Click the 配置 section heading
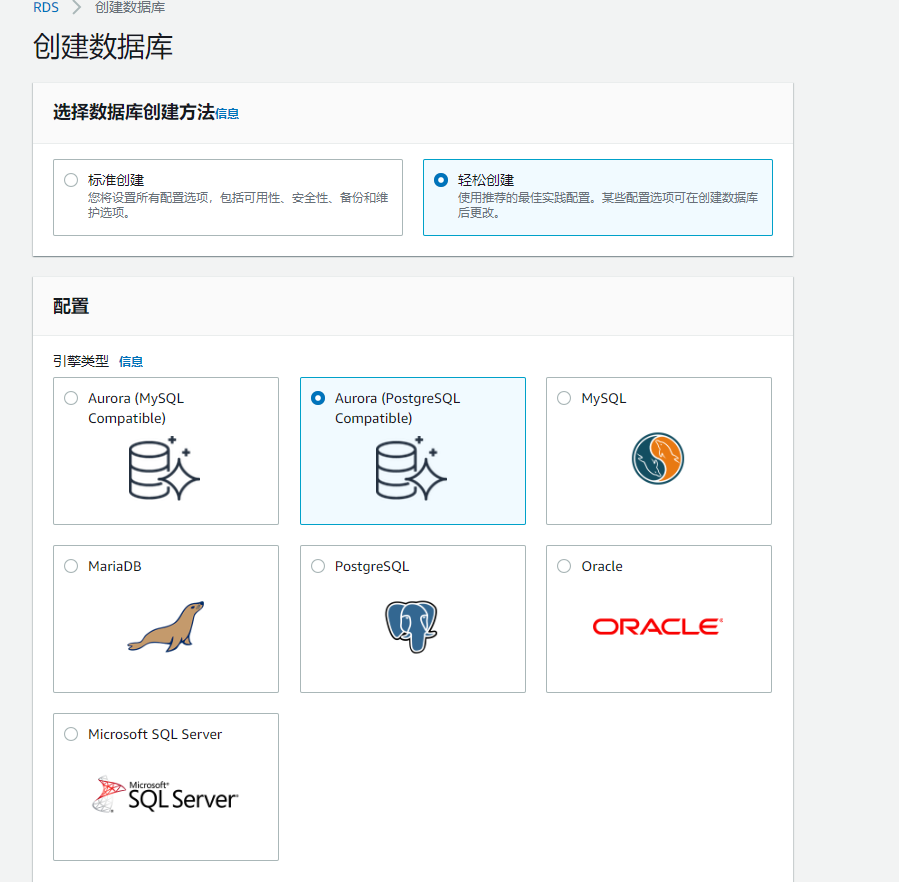Screen dimensions: 899x882 (71, 306)
